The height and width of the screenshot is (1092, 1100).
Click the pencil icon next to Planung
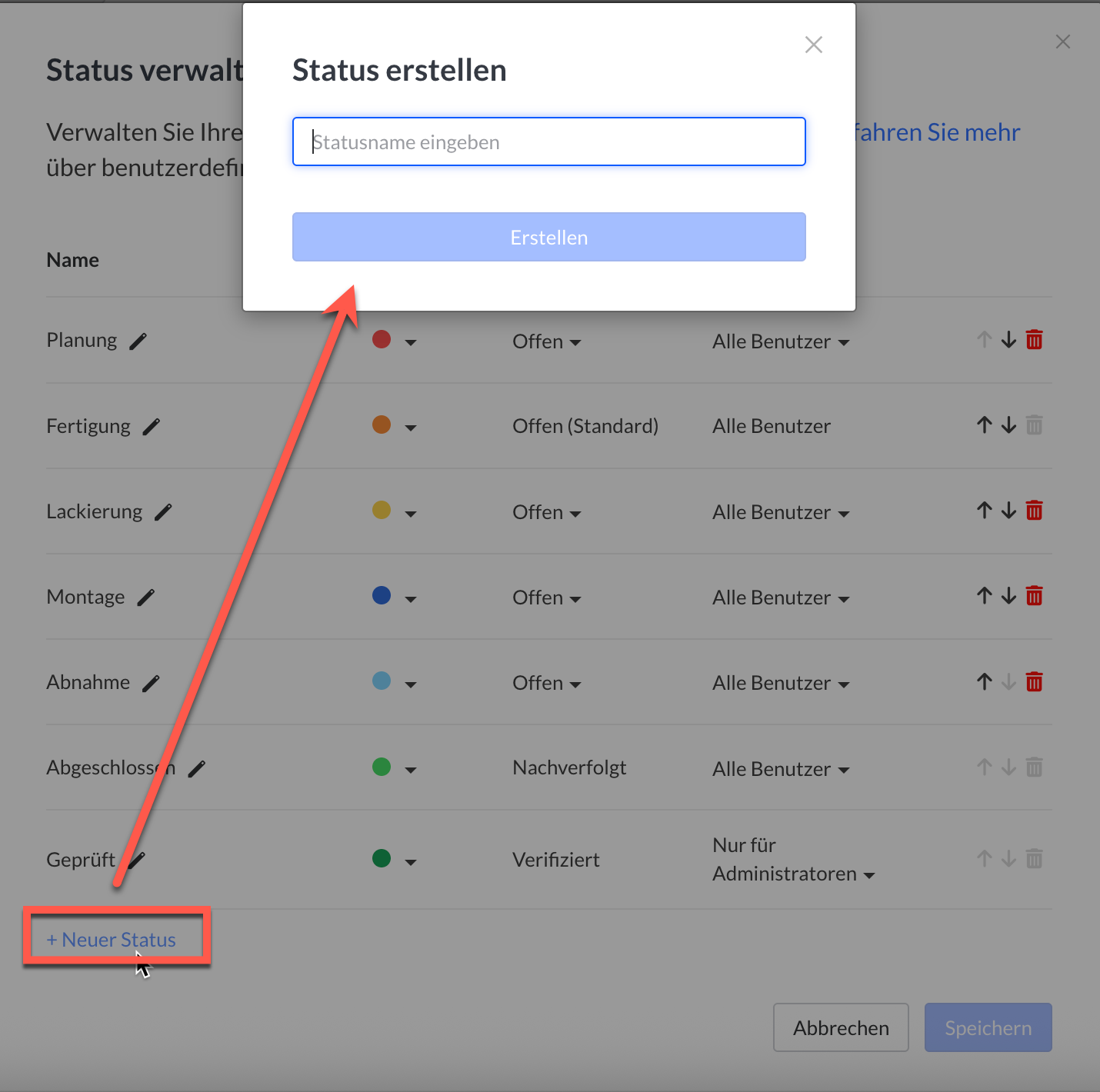(x=138, y=341)
